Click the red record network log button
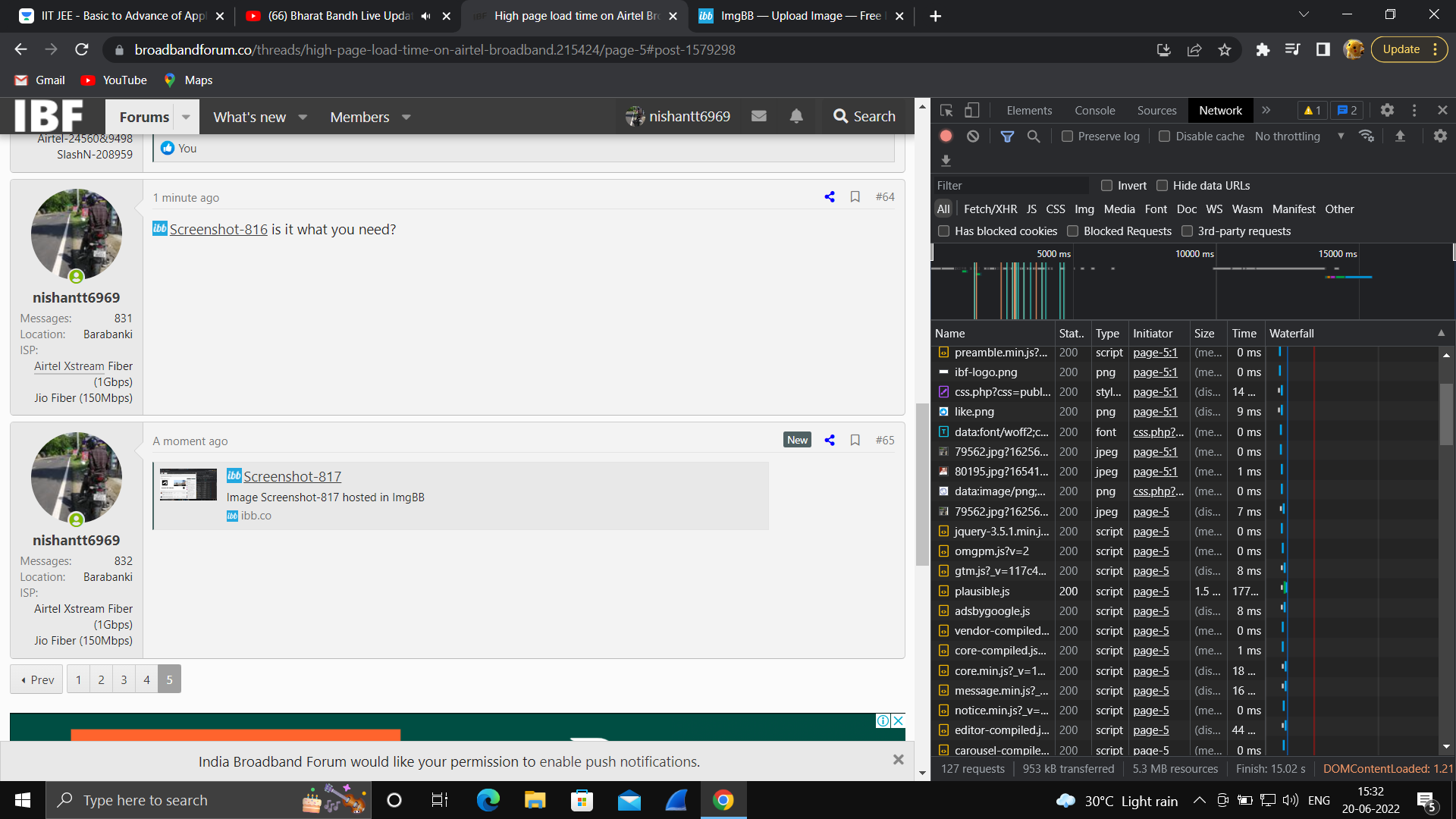Image resolution: width=1456 pixels, height=819 pixels. [946, 136]
